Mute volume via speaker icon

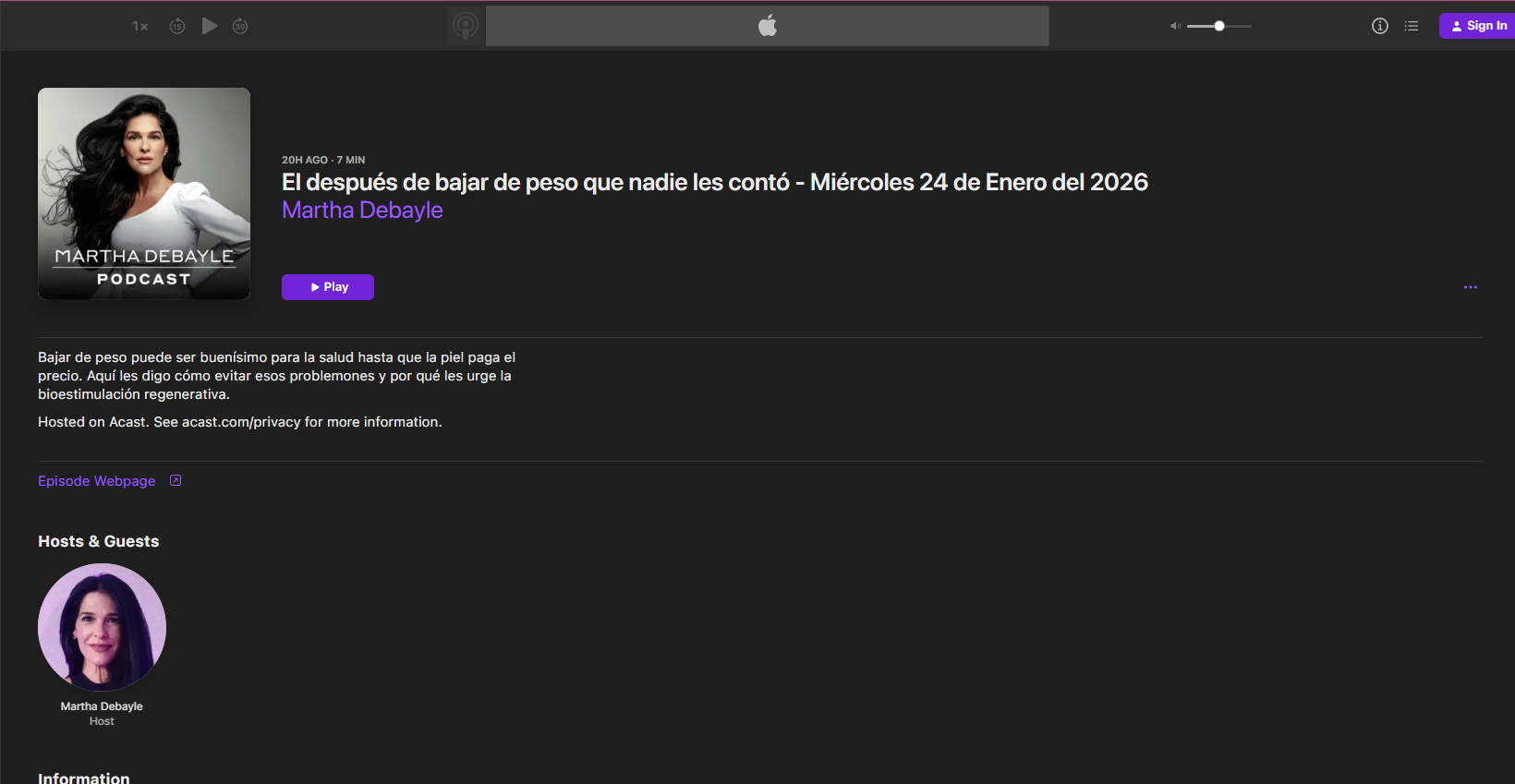point(1175,26)
